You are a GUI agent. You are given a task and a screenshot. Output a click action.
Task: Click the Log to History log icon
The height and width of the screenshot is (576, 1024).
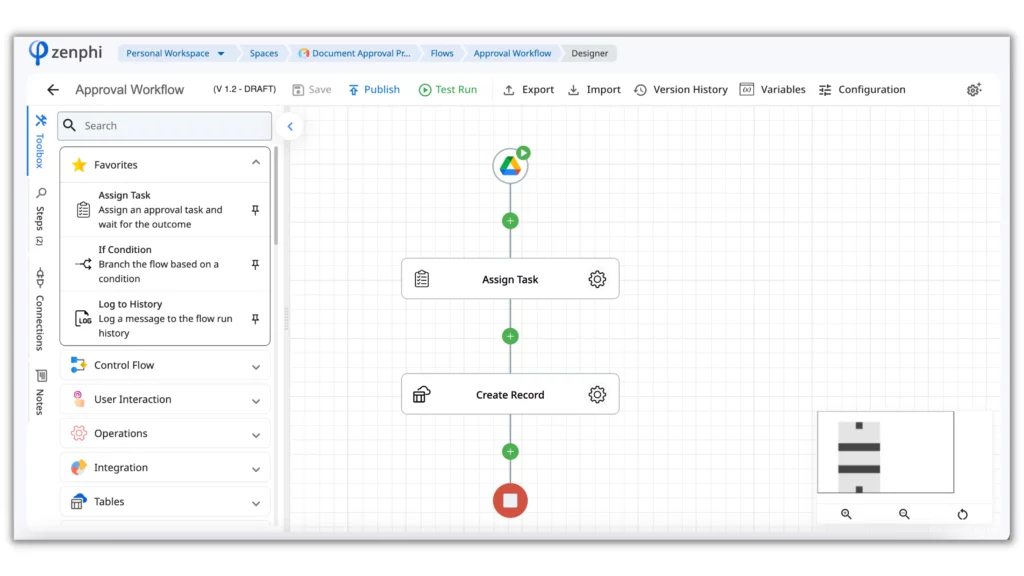(83, 319)
